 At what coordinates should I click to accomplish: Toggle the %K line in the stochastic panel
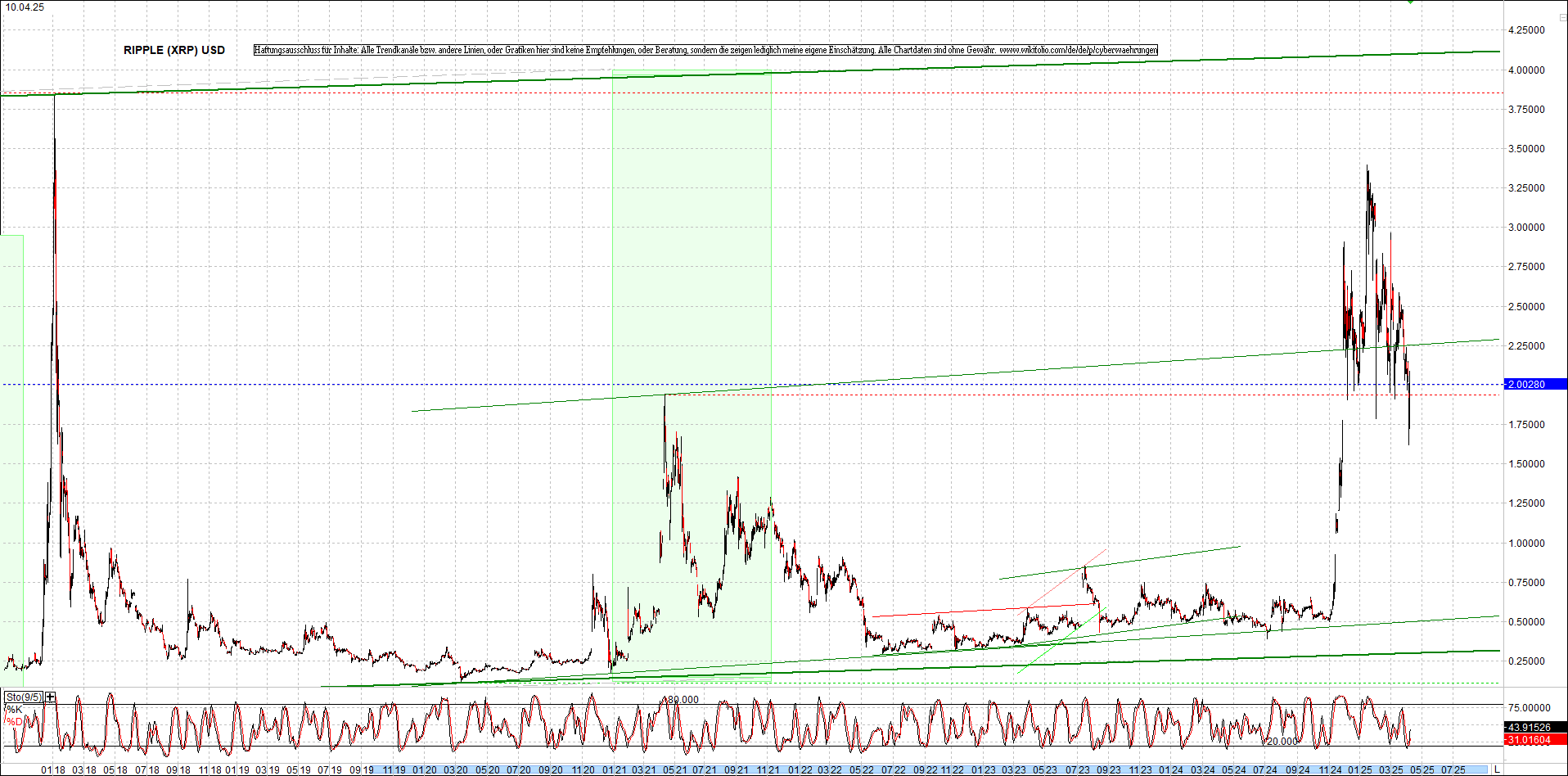coord(14,709)
